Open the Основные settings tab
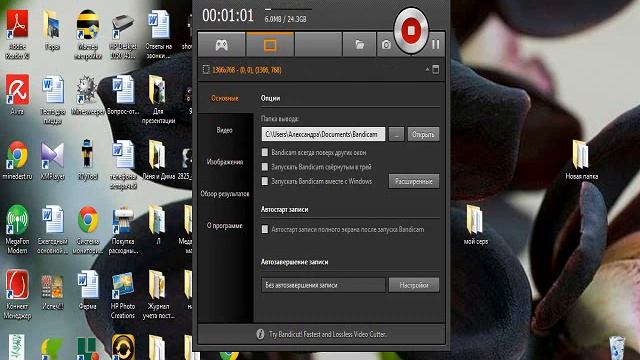This screenshot has height=360, width=640. (x=224, y=98)
